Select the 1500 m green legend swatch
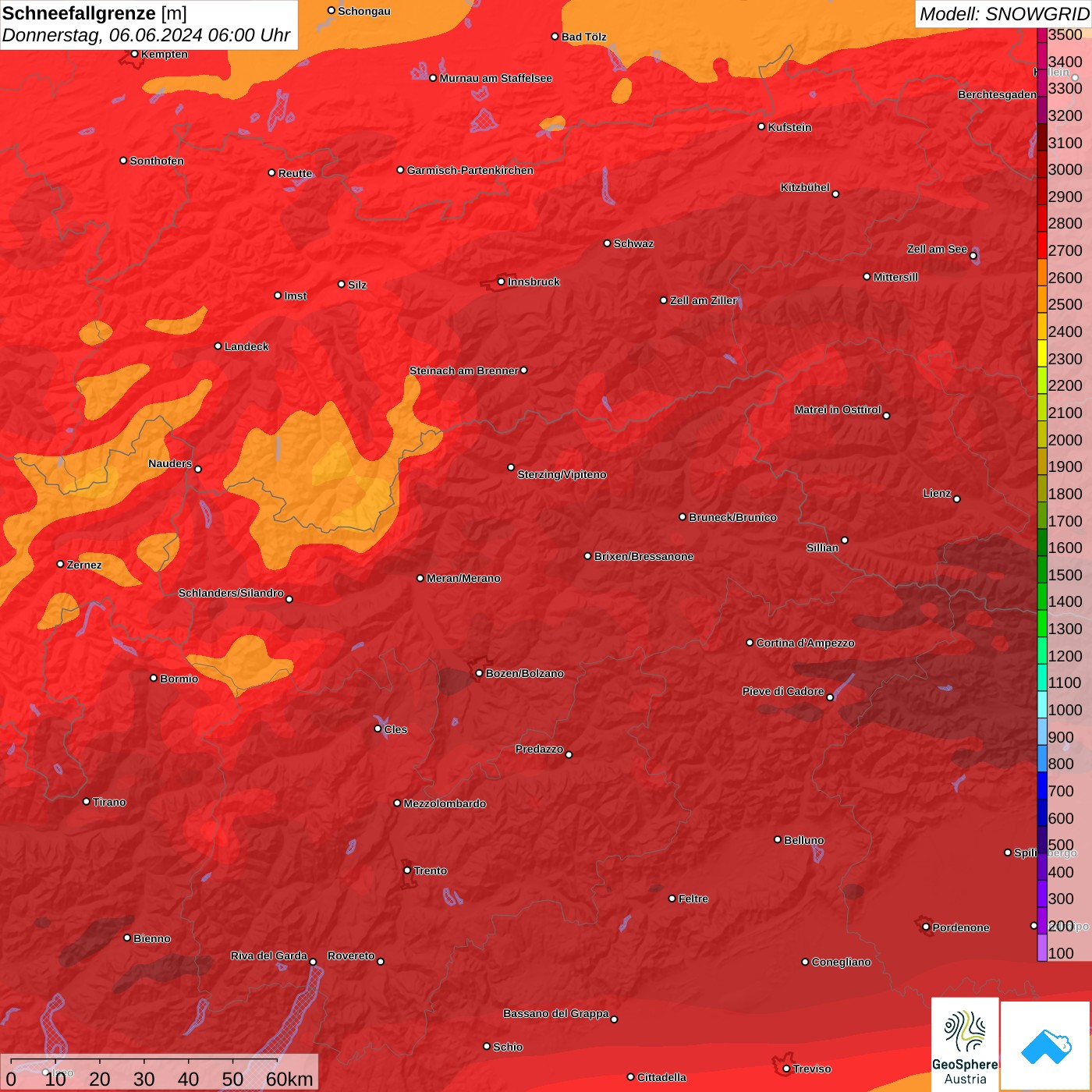The width and height of the screenshot is (1092, 1092). point(1042,569)
